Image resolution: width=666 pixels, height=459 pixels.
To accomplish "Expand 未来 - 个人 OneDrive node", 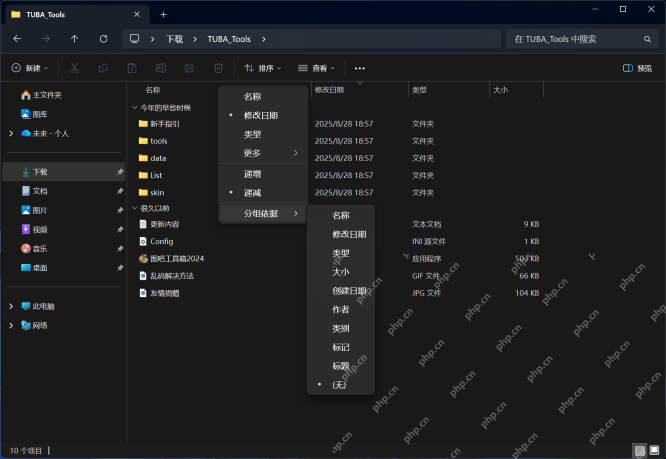I will 11,134.
